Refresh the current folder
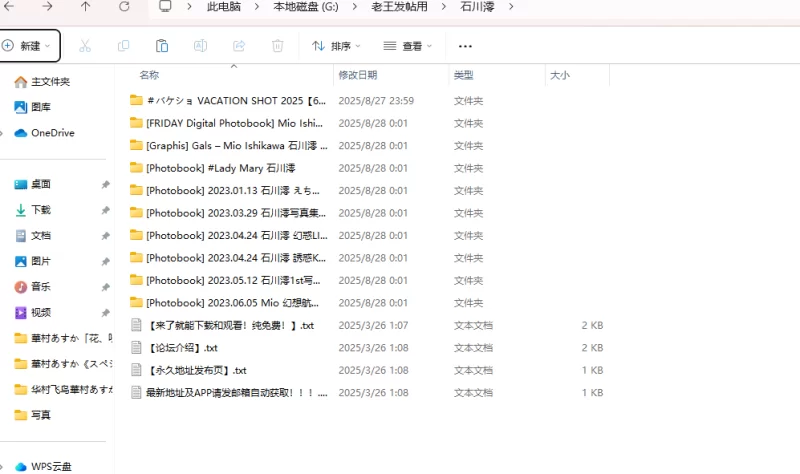This screenshot has height=474, width=800. 124,7
